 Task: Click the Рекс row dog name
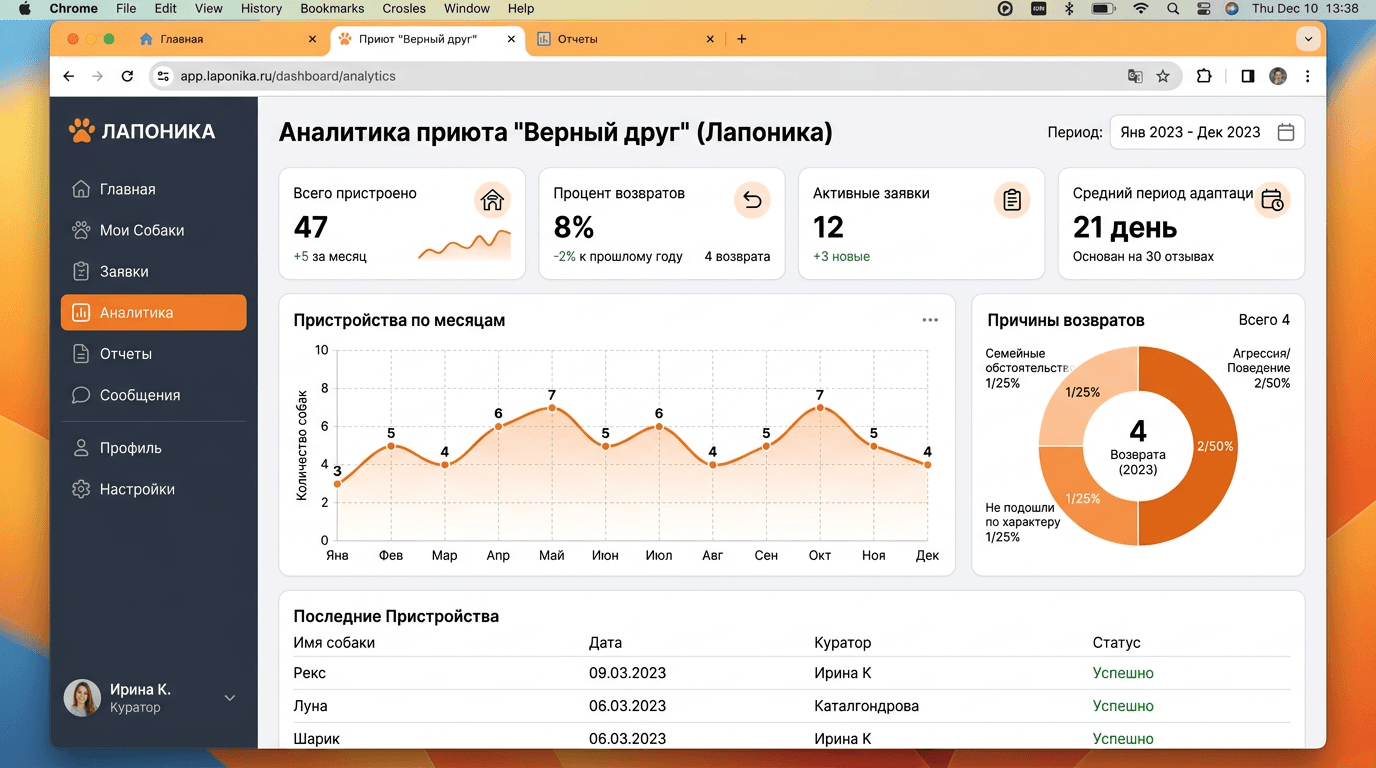tap(310, 673)
